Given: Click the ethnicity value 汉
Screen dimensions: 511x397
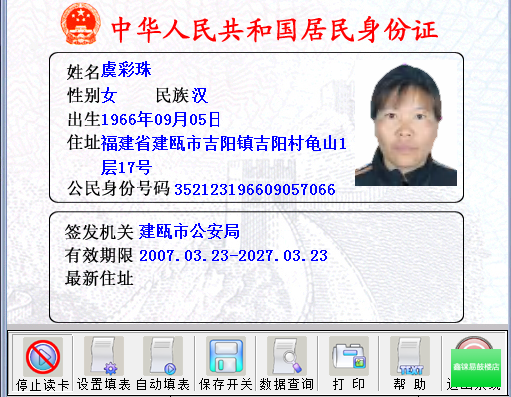Looking at the screenshot, I should coord(200,96).
